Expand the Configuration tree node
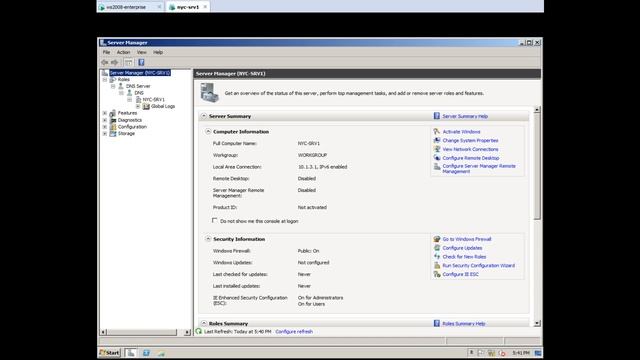This screenshot has width=640, height=360. coord(105,127)
